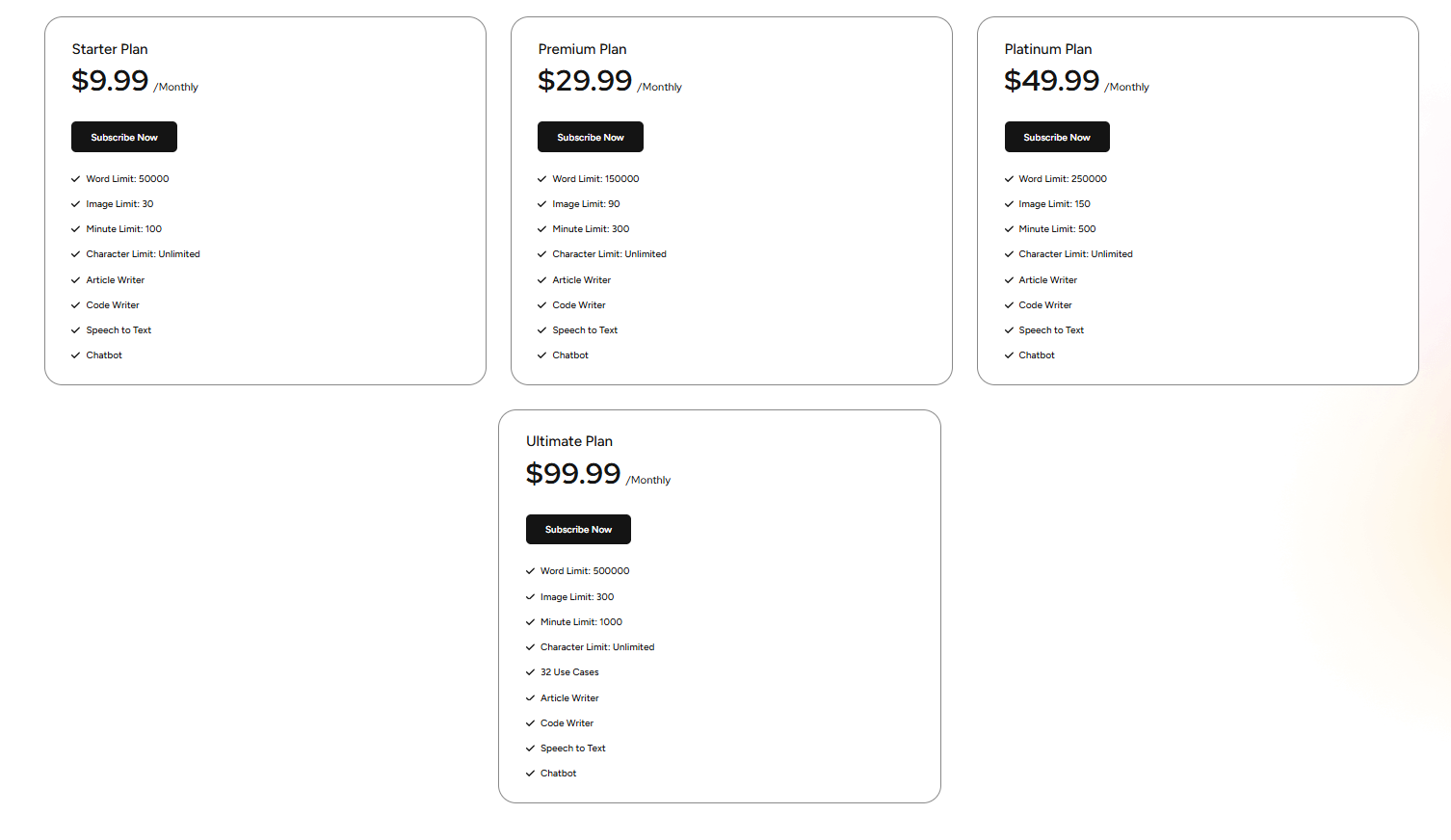The image size is (1451, 840).
Task: Click the checkmark beside Starter Word Limit: 50000
Action: tap(75, 179)
